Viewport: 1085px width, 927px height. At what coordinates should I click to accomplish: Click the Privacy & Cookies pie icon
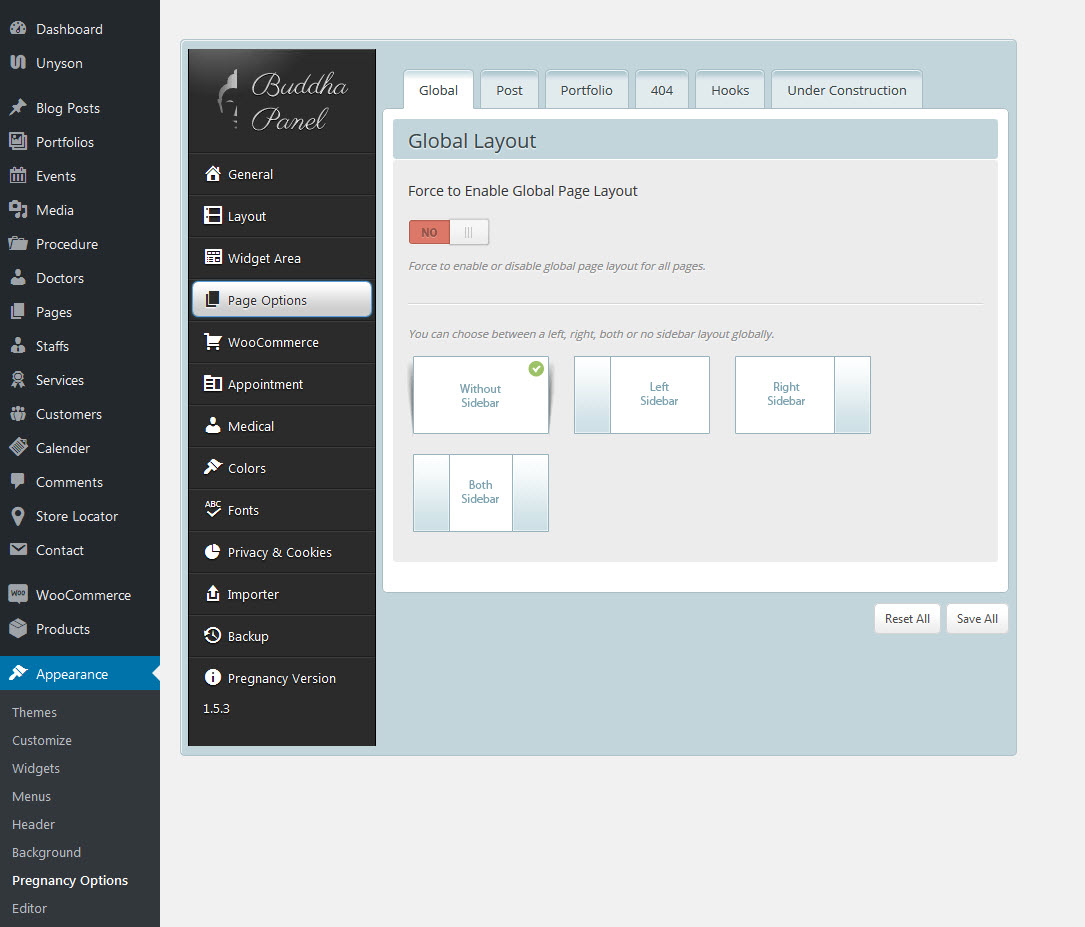click(x=212, y=552)
